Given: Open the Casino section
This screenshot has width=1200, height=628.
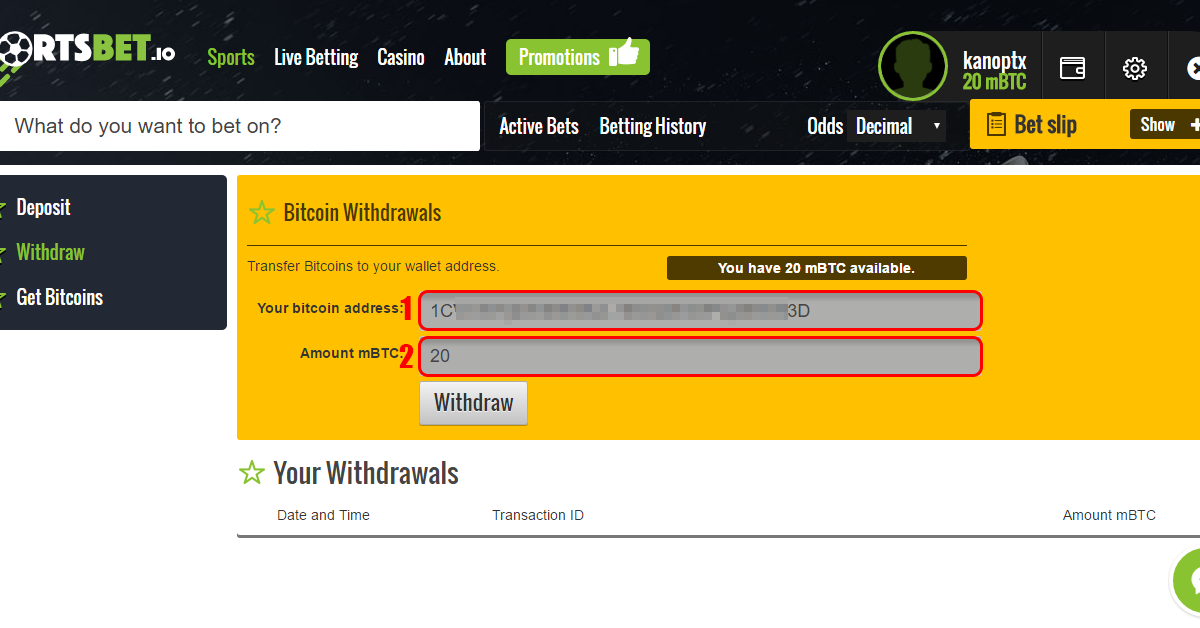Looking at the screenshot, I should tap(401, 57).
